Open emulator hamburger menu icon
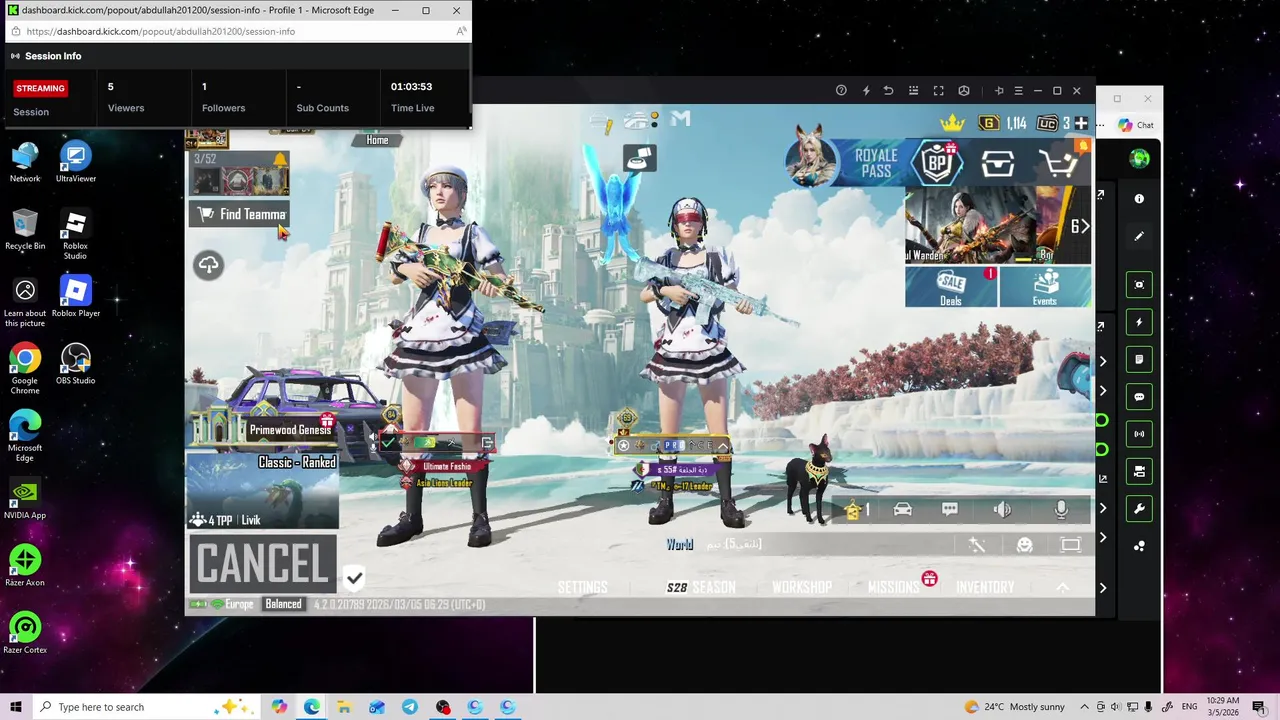The image size is (1280, 720). click(1018, 91)
